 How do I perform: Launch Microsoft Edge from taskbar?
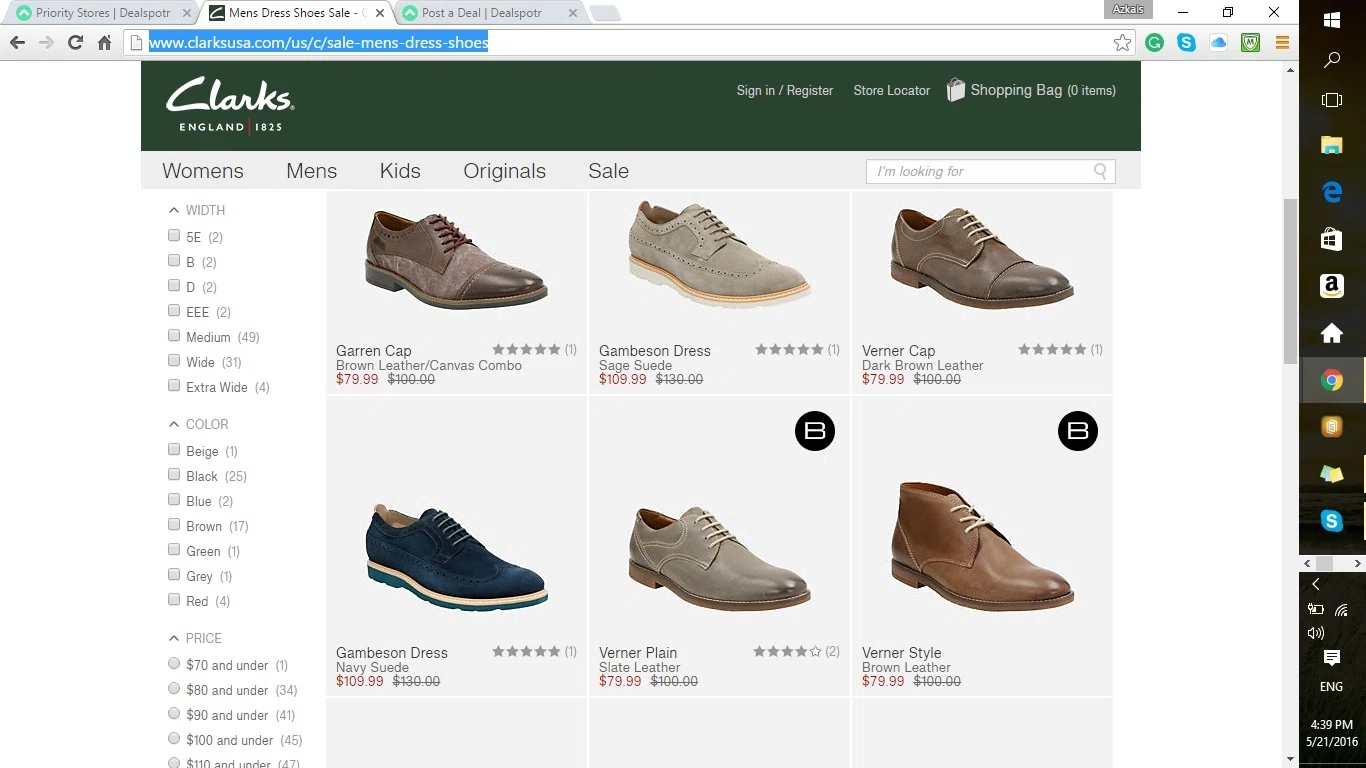pyautogui.click(x=1331, y=192)
